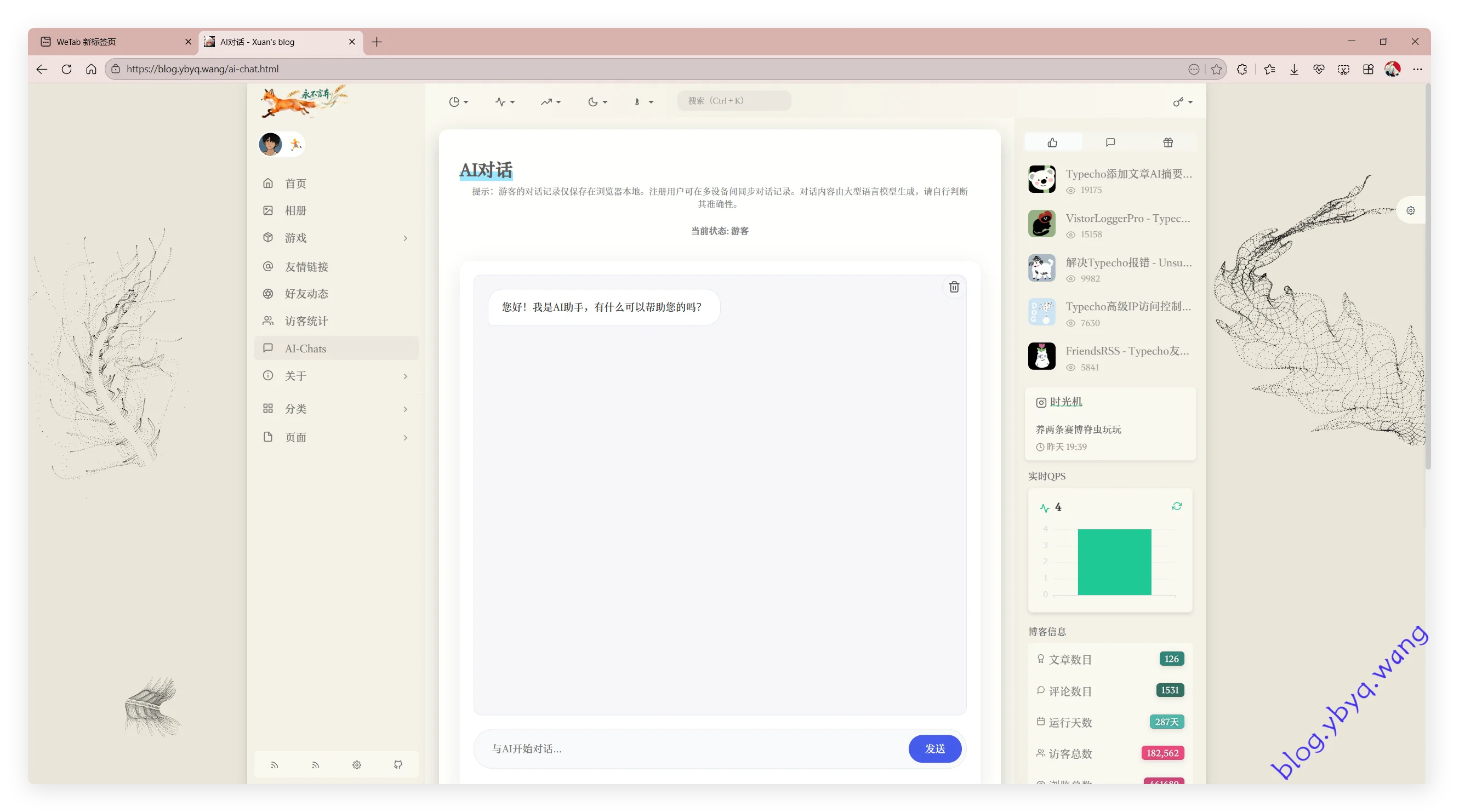1459x812 pixels.
Task: Open the GitHub icon in sidebar footer
Action: 397,764
